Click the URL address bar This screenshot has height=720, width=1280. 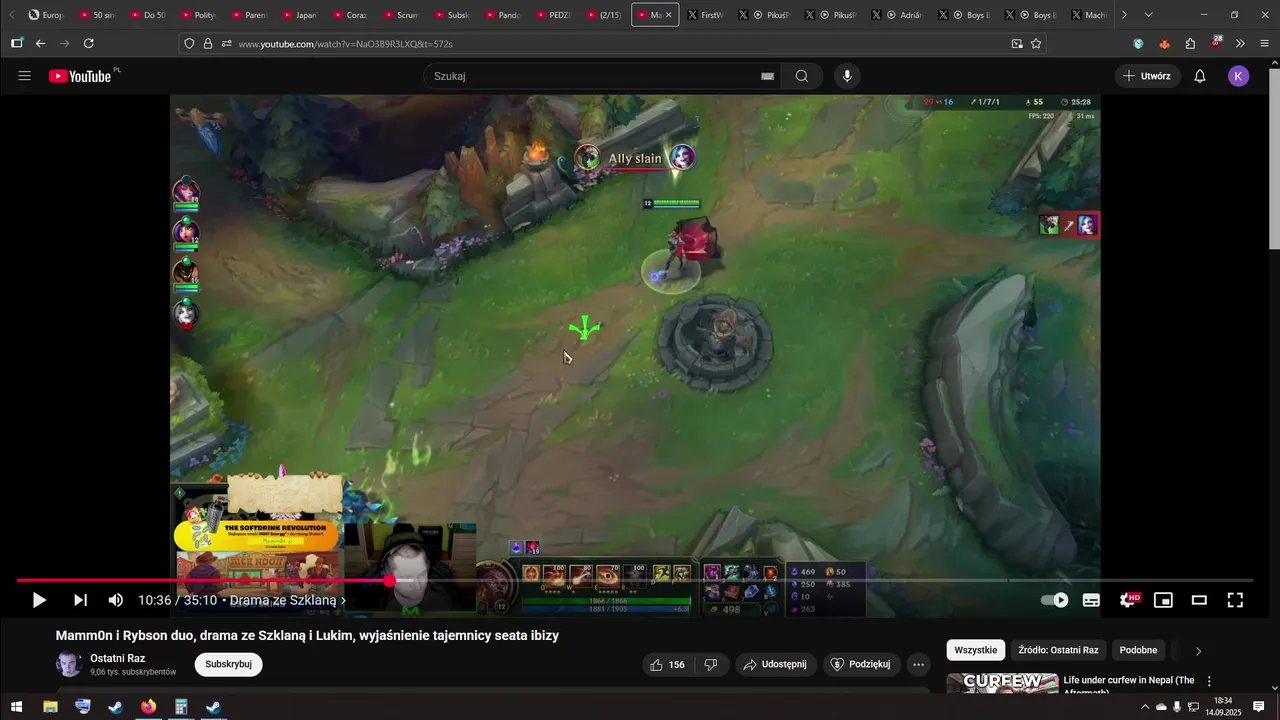click(x=620, y=44)
